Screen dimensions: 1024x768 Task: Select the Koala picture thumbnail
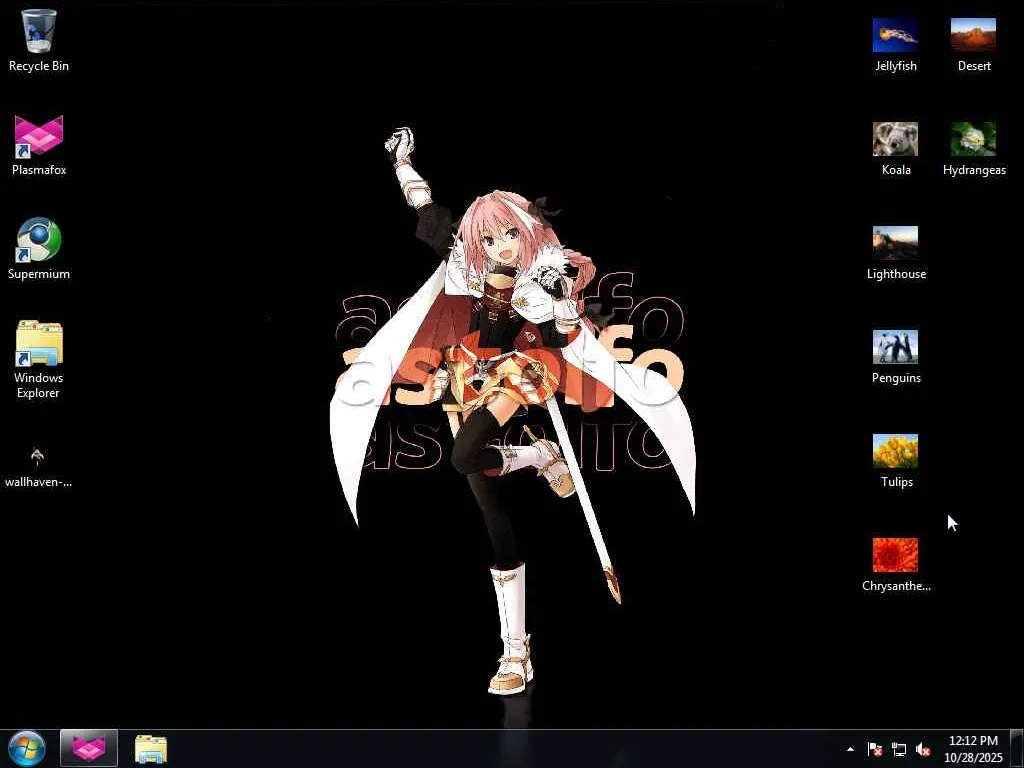tap(895, 148)
